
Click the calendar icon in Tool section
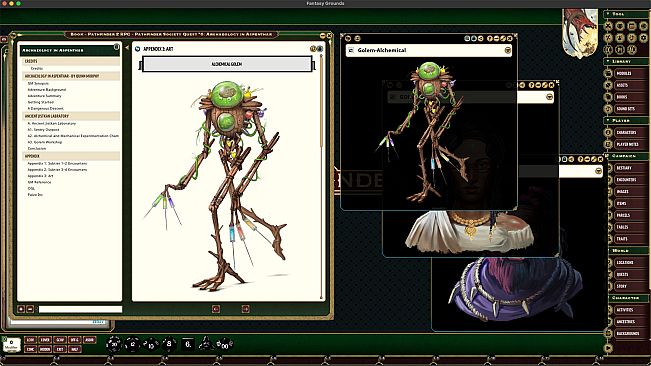click(632, 26)
